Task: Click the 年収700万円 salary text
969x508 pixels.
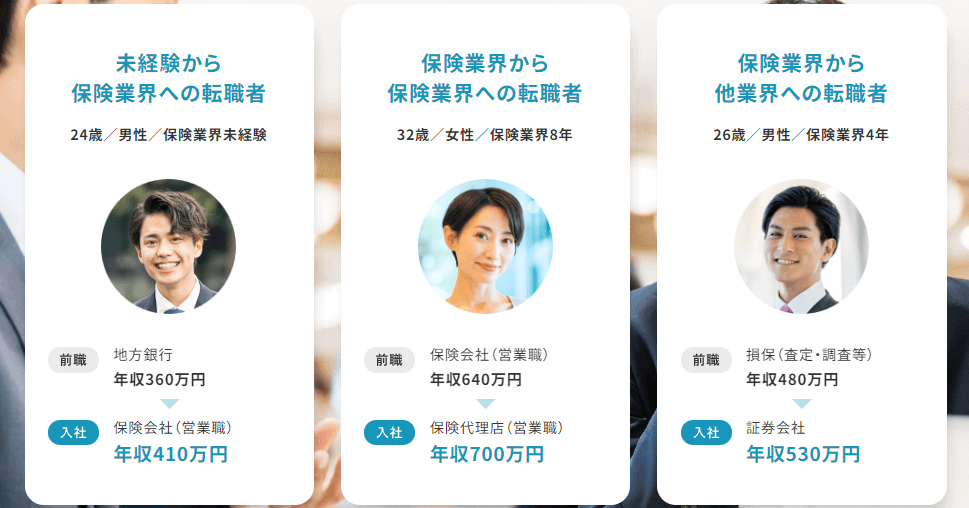Action: coord(487,454)
